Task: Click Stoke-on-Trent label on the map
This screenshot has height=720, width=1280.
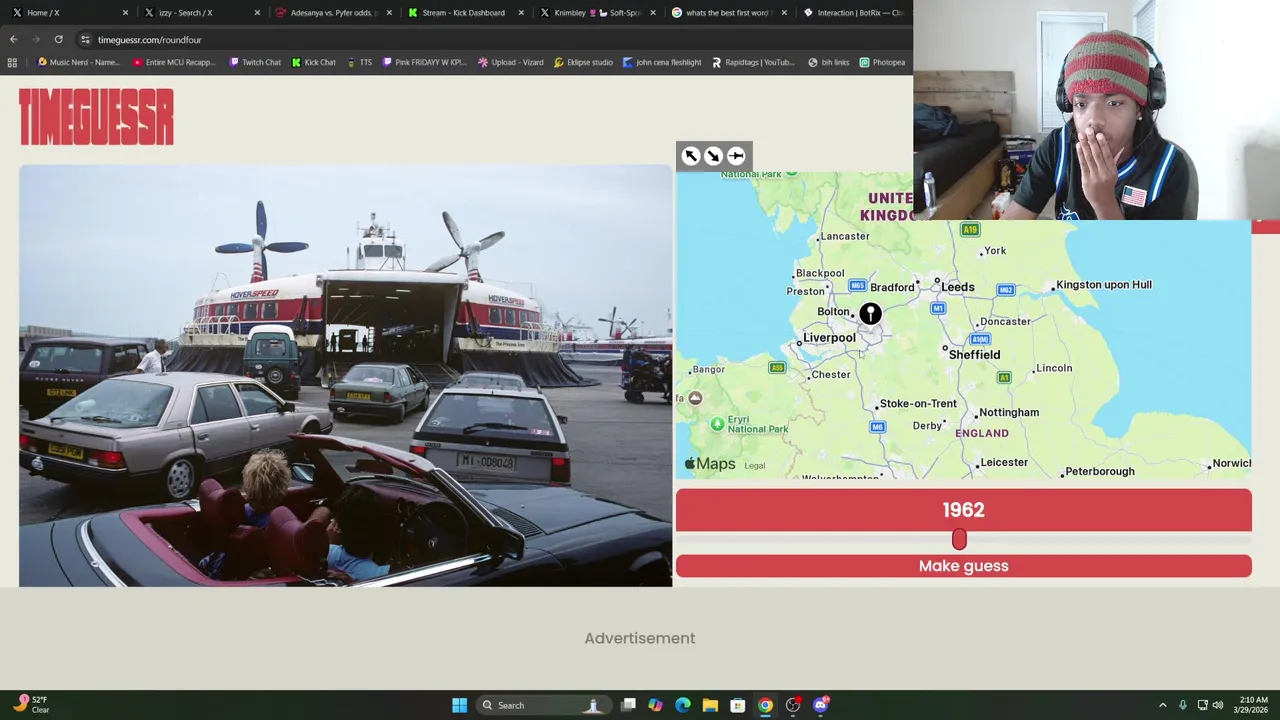Action: tap(918, 404)
